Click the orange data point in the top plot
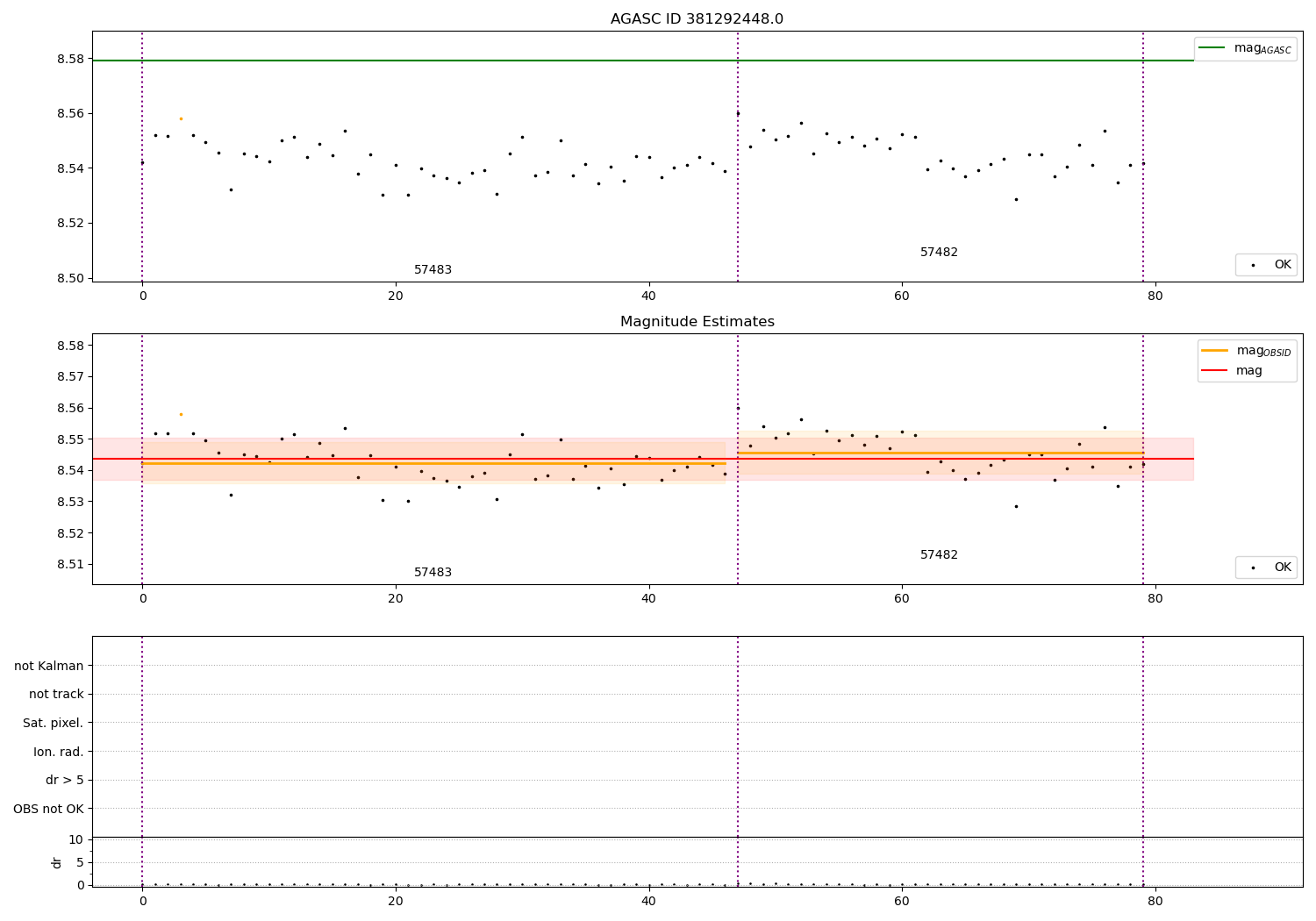Screen dimensions: 1316x921 181,118
